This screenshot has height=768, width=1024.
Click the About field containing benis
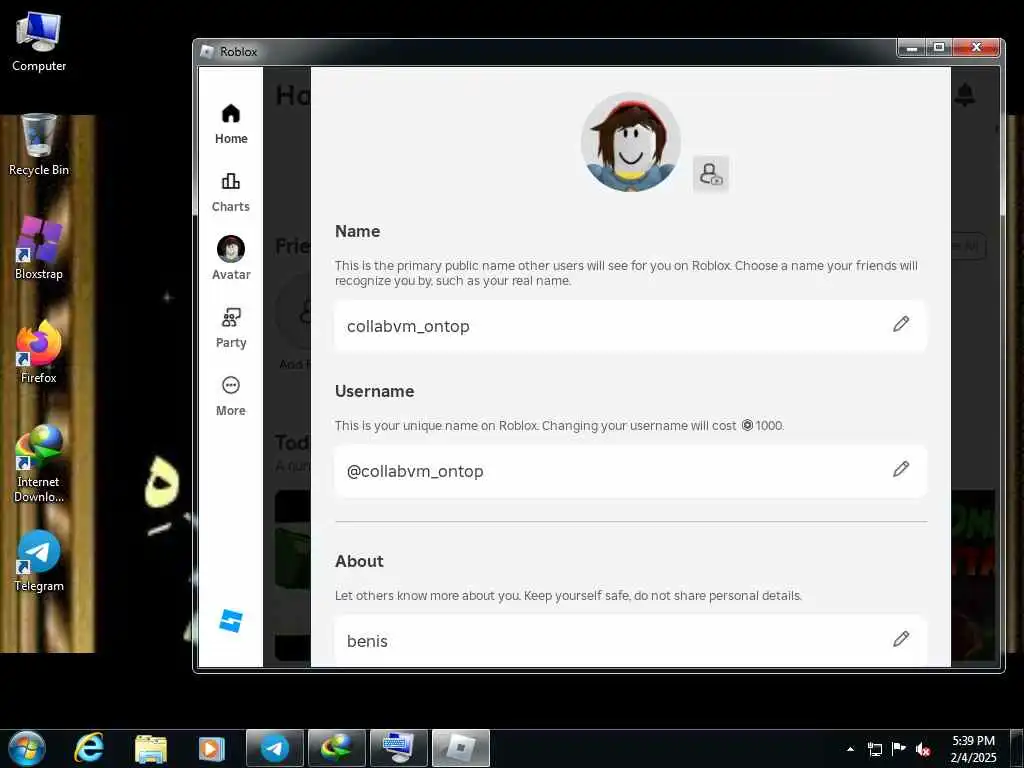[x=630, y=641]
